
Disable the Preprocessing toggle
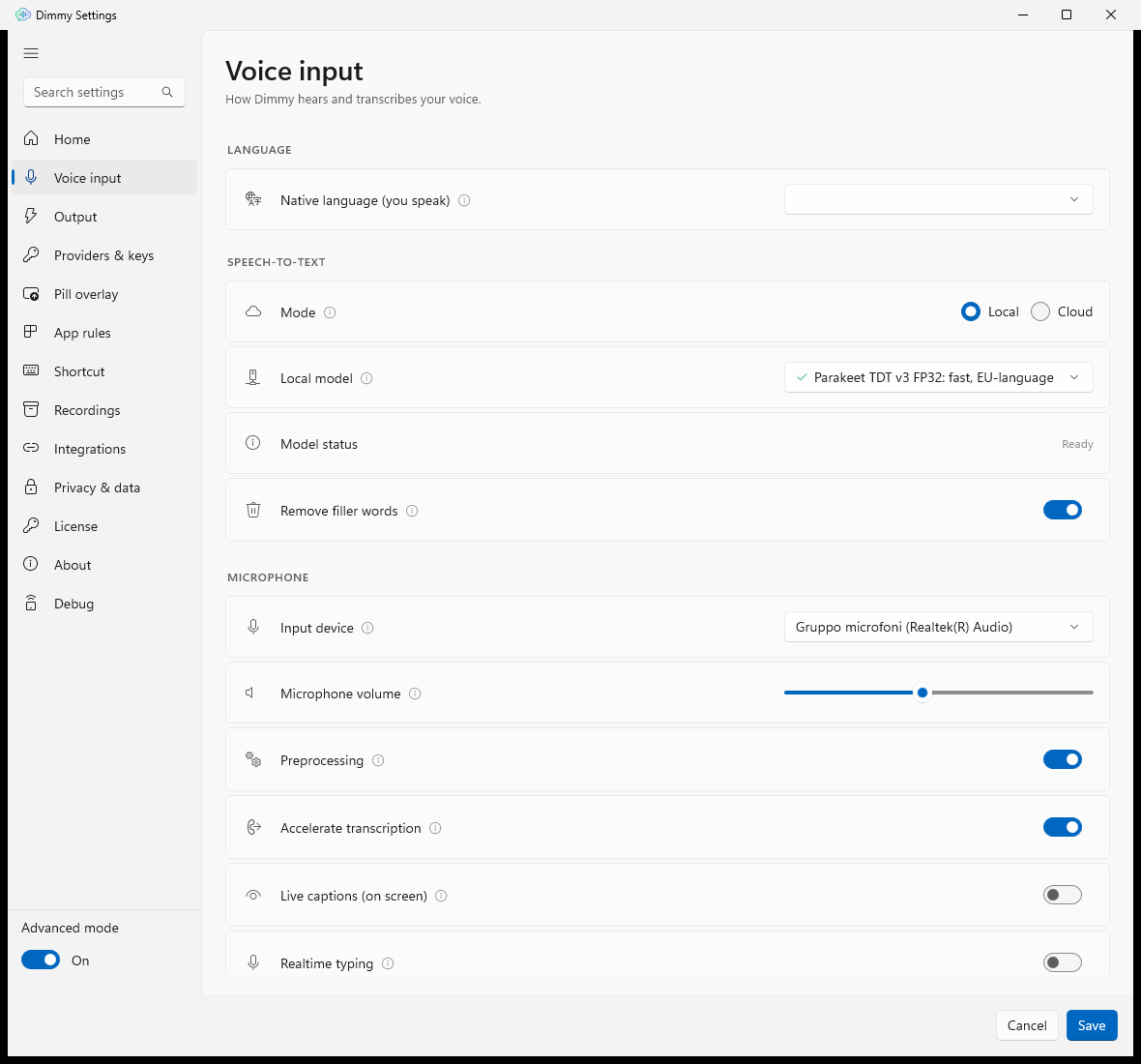click(x=1063, y=759)
